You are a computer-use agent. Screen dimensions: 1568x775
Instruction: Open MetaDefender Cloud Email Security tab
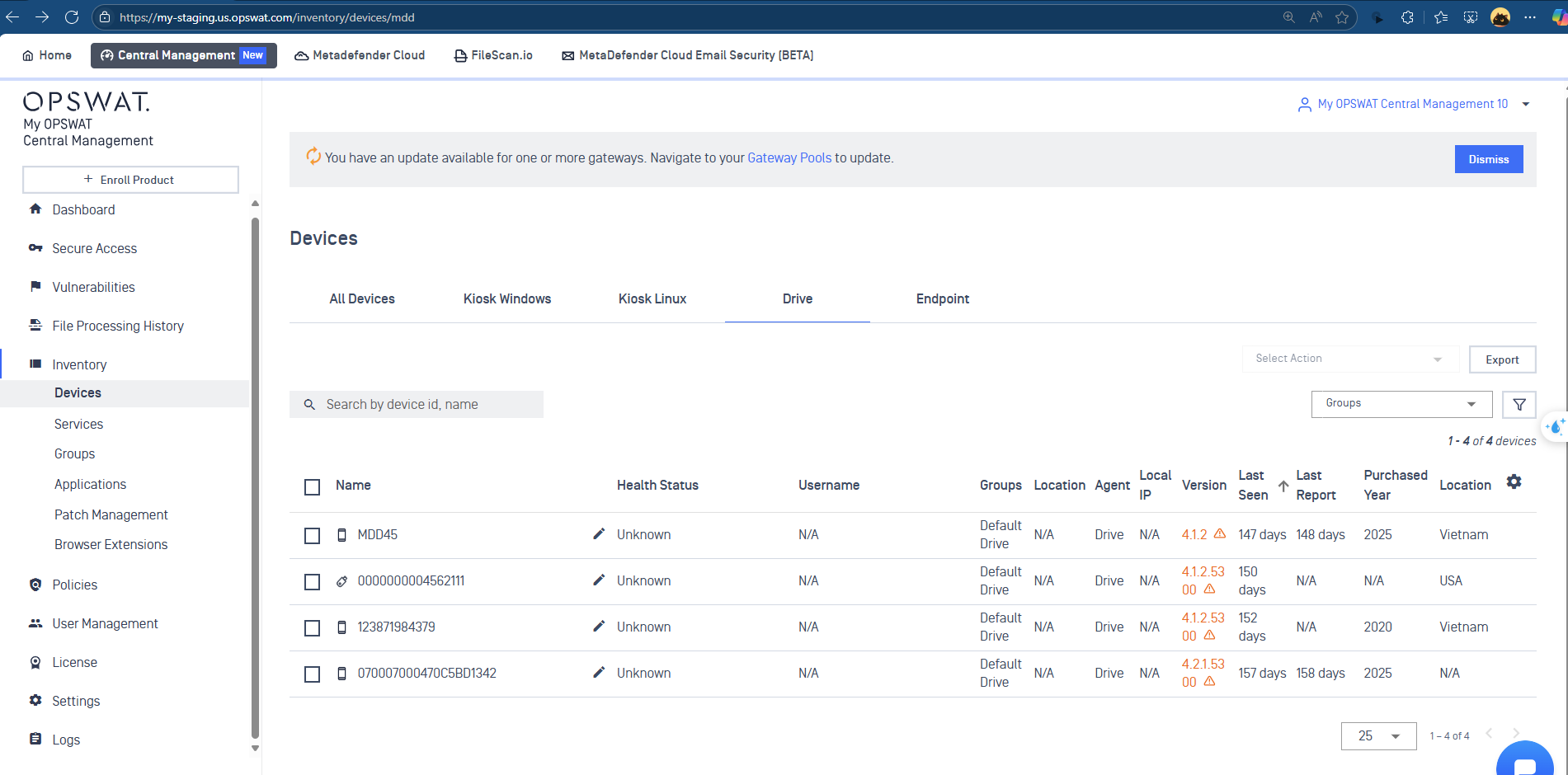point(688,55)
